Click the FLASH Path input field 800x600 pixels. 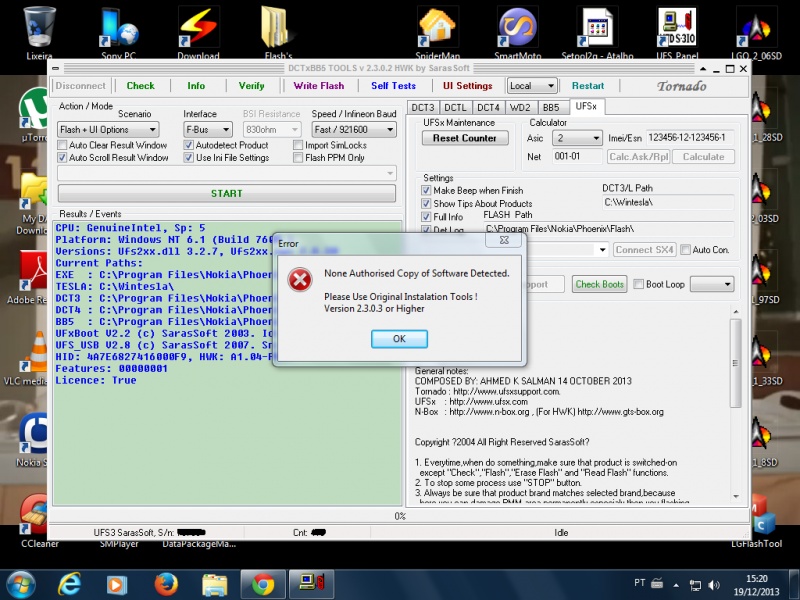point(609,229)
